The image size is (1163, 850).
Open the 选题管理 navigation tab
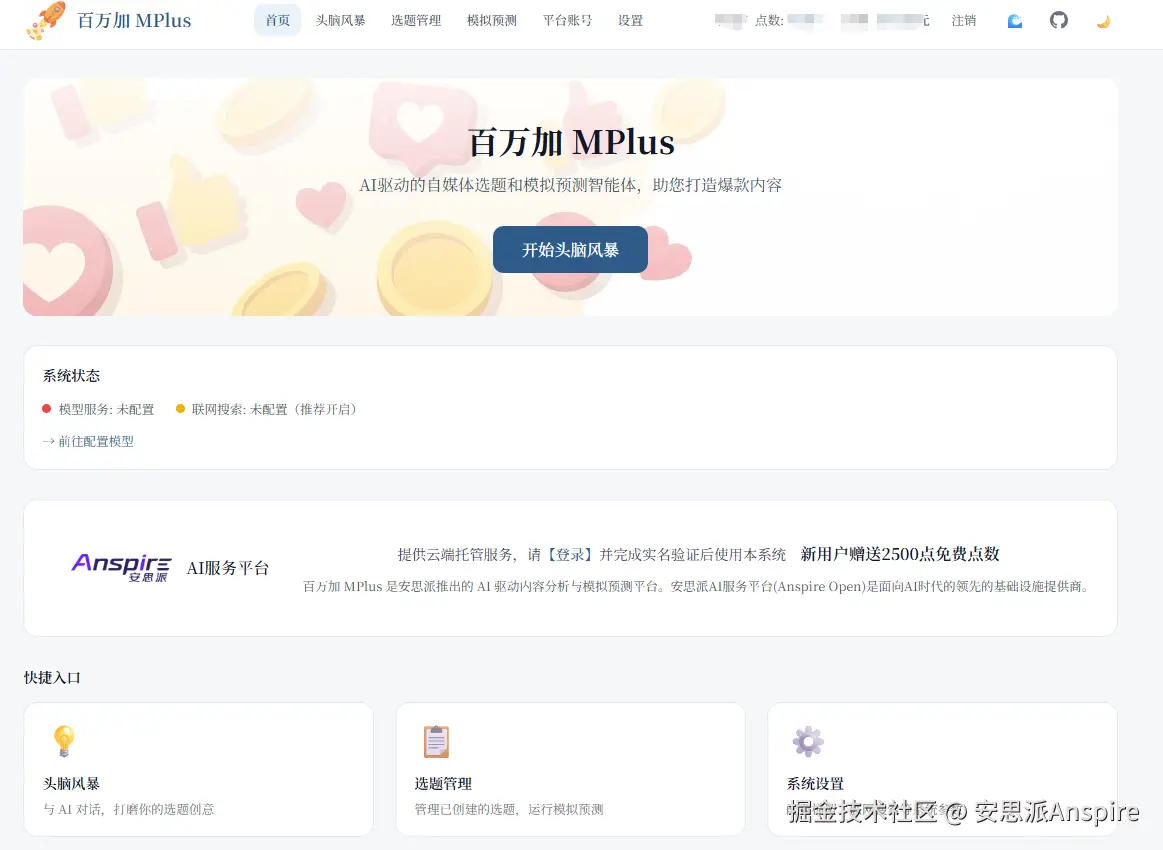(x=416, y=20)
